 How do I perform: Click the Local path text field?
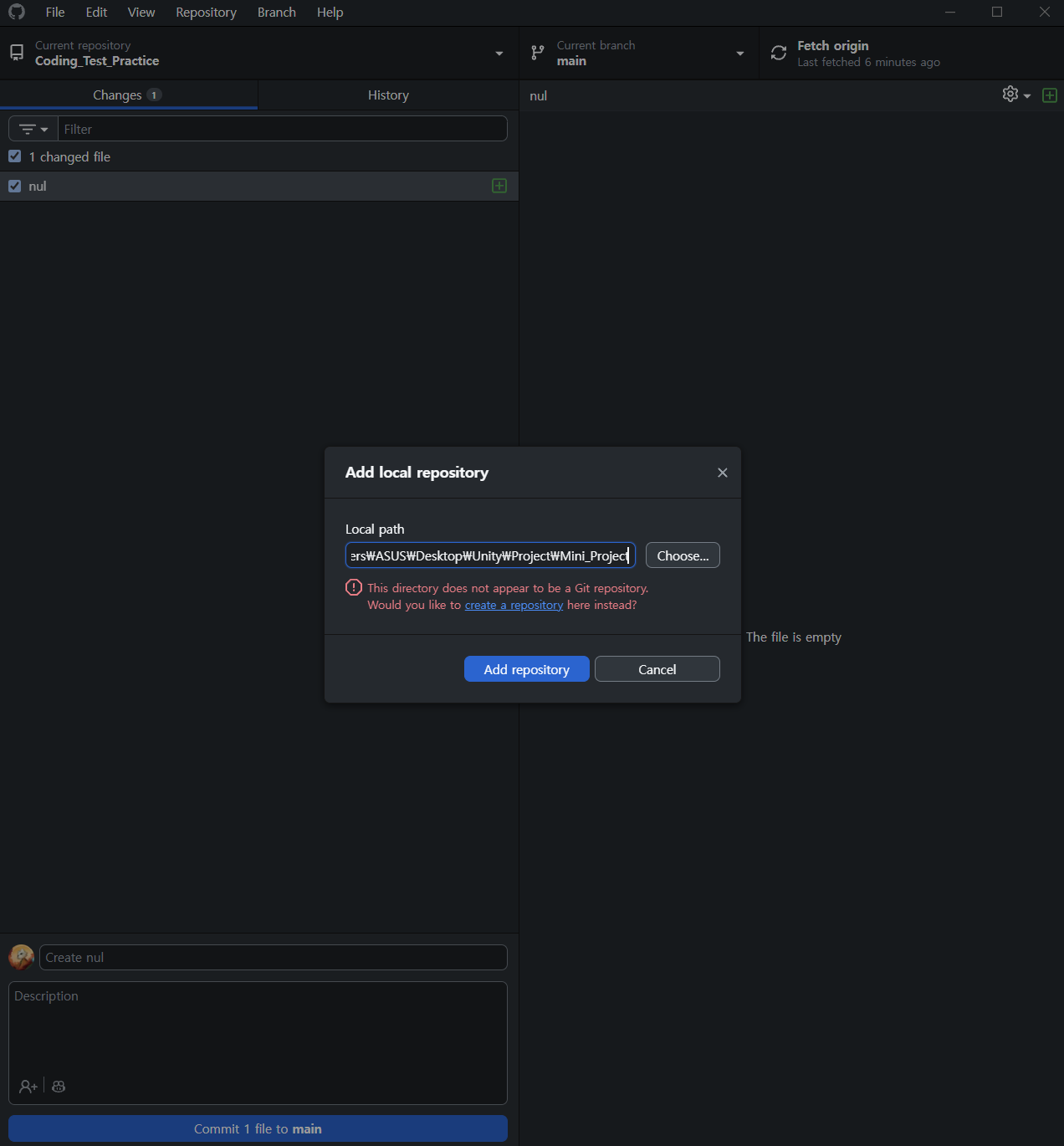click(x=490, y=555)
